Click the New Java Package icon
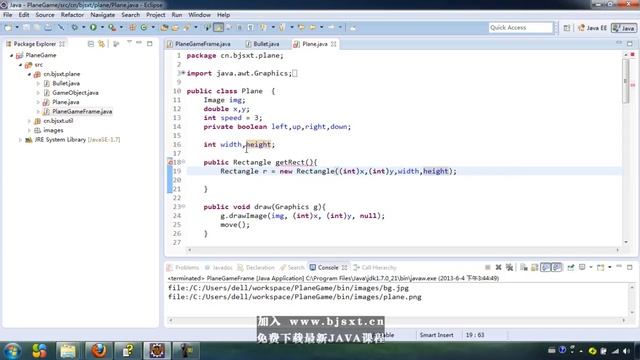 132,27
